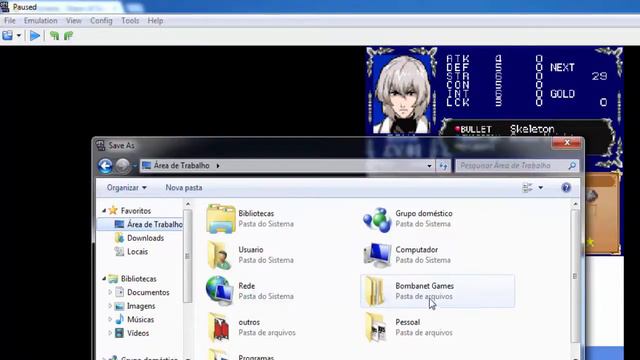Screen dimensions: 640x360
Task: Open the Tools menu
Action: (x=130, y=20)
